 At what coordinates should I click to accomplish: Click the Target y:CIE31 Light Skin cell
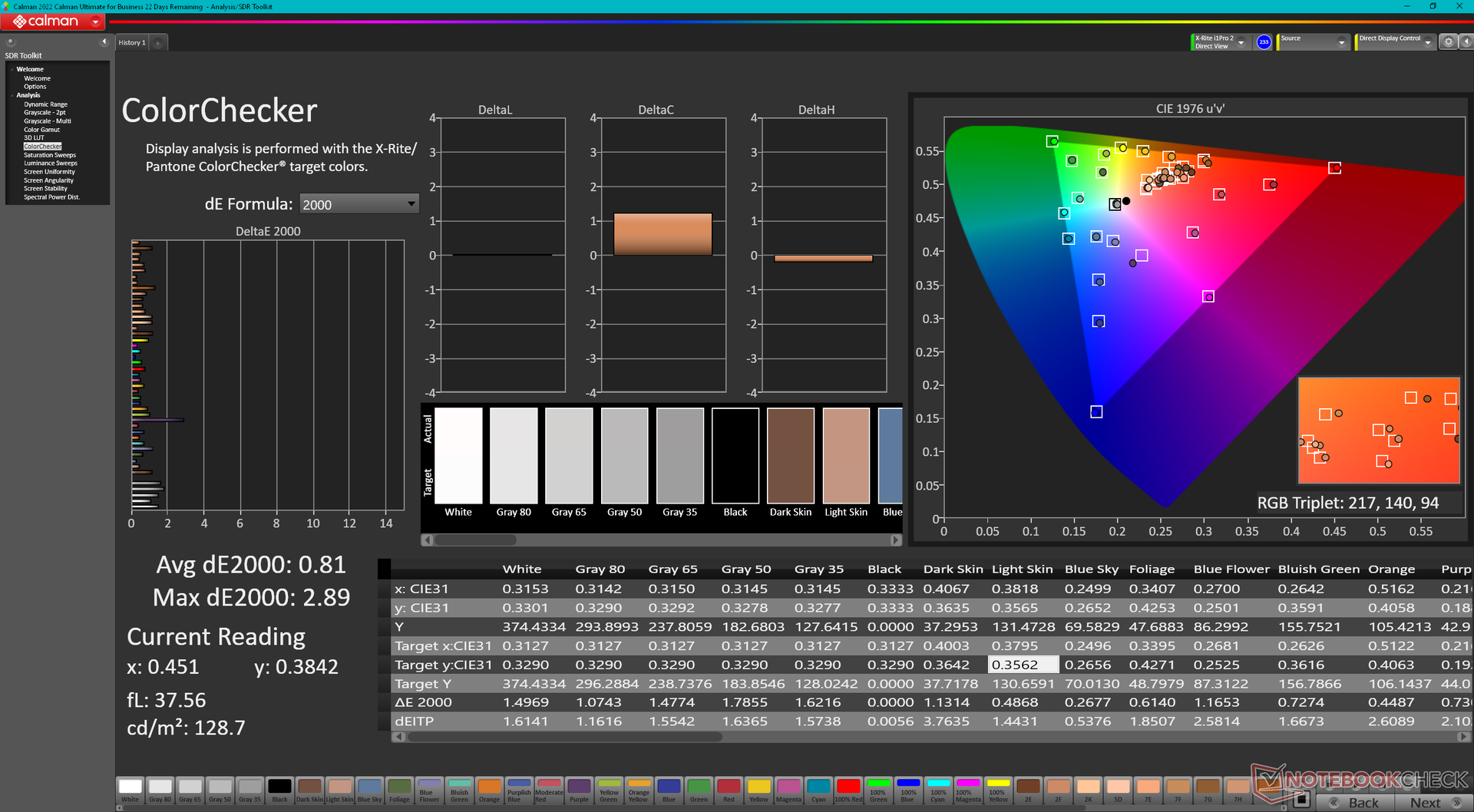click(x=1023, y=665)
